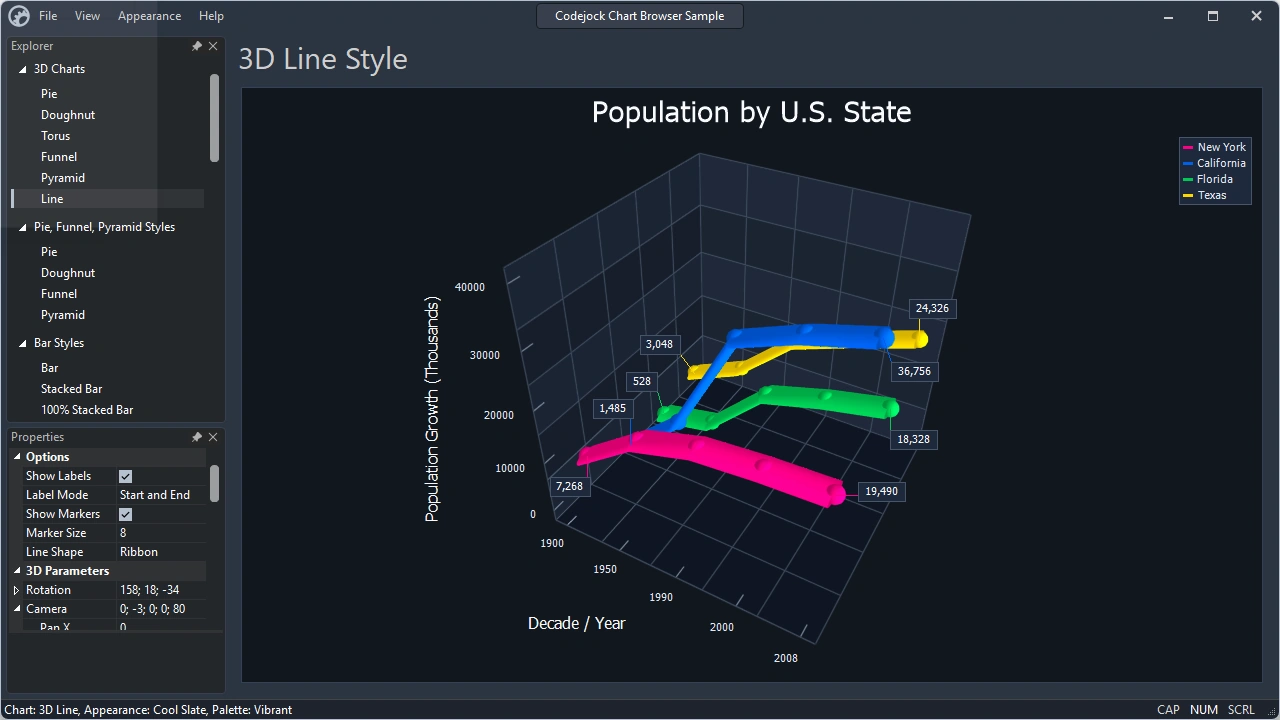The width and height of the screenshot is (1280, 720).
Task: Collapse the Camera property
Action: 16,609
